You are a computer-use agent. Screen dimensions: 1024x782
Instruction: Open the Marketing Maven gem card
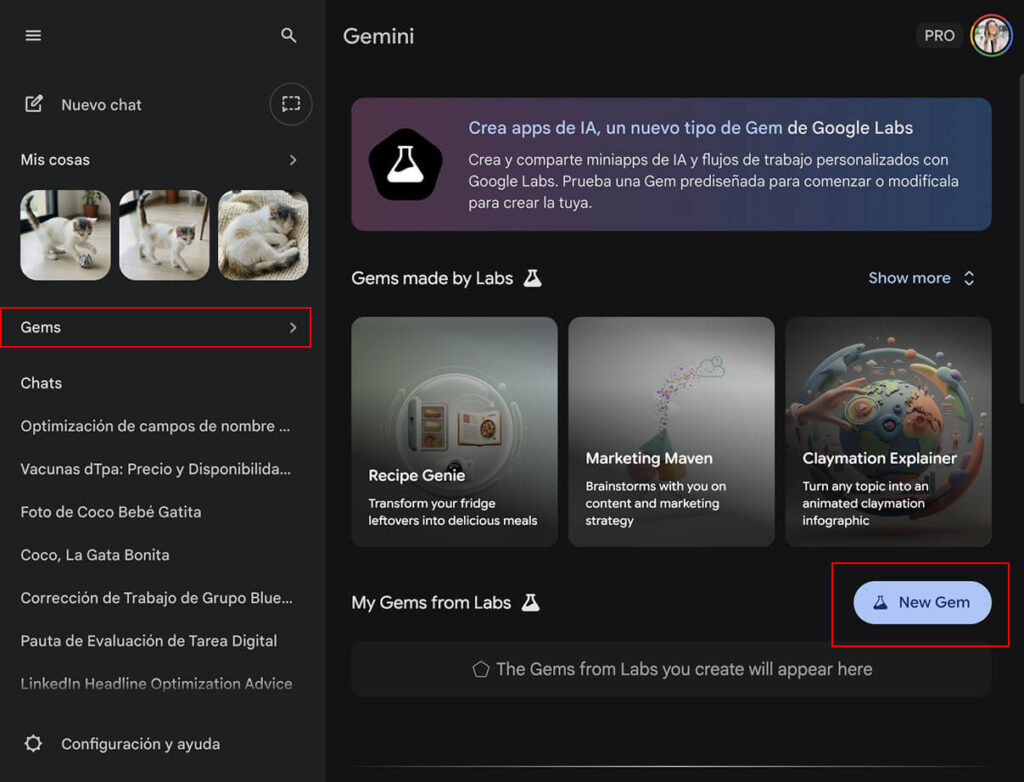(x=671, y=432)
